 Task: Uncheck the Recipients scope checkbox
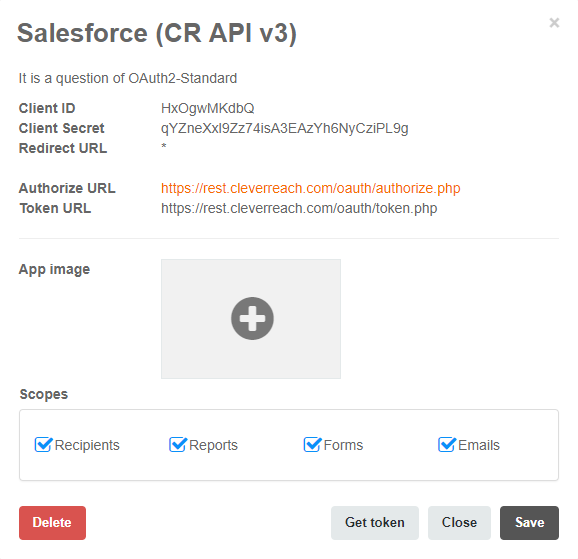coord(43,444)
